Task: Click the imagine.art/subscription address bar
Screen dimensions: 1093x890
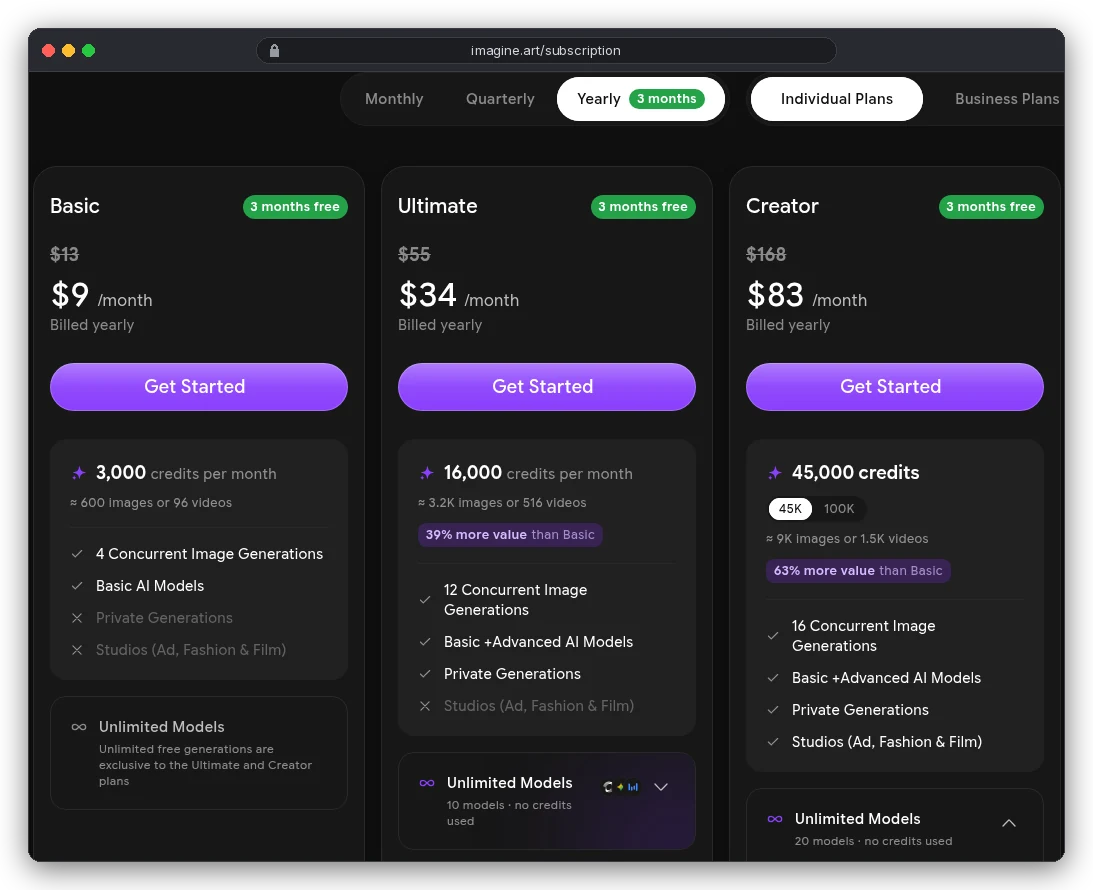Action: 546,51
